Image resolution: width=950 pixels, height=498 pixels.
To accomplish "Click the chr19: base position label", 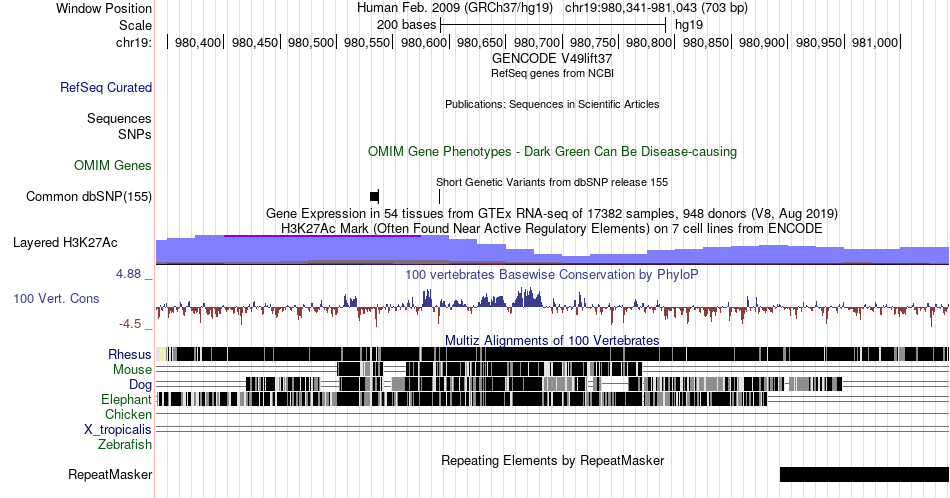I will click(x=134, y=42).
